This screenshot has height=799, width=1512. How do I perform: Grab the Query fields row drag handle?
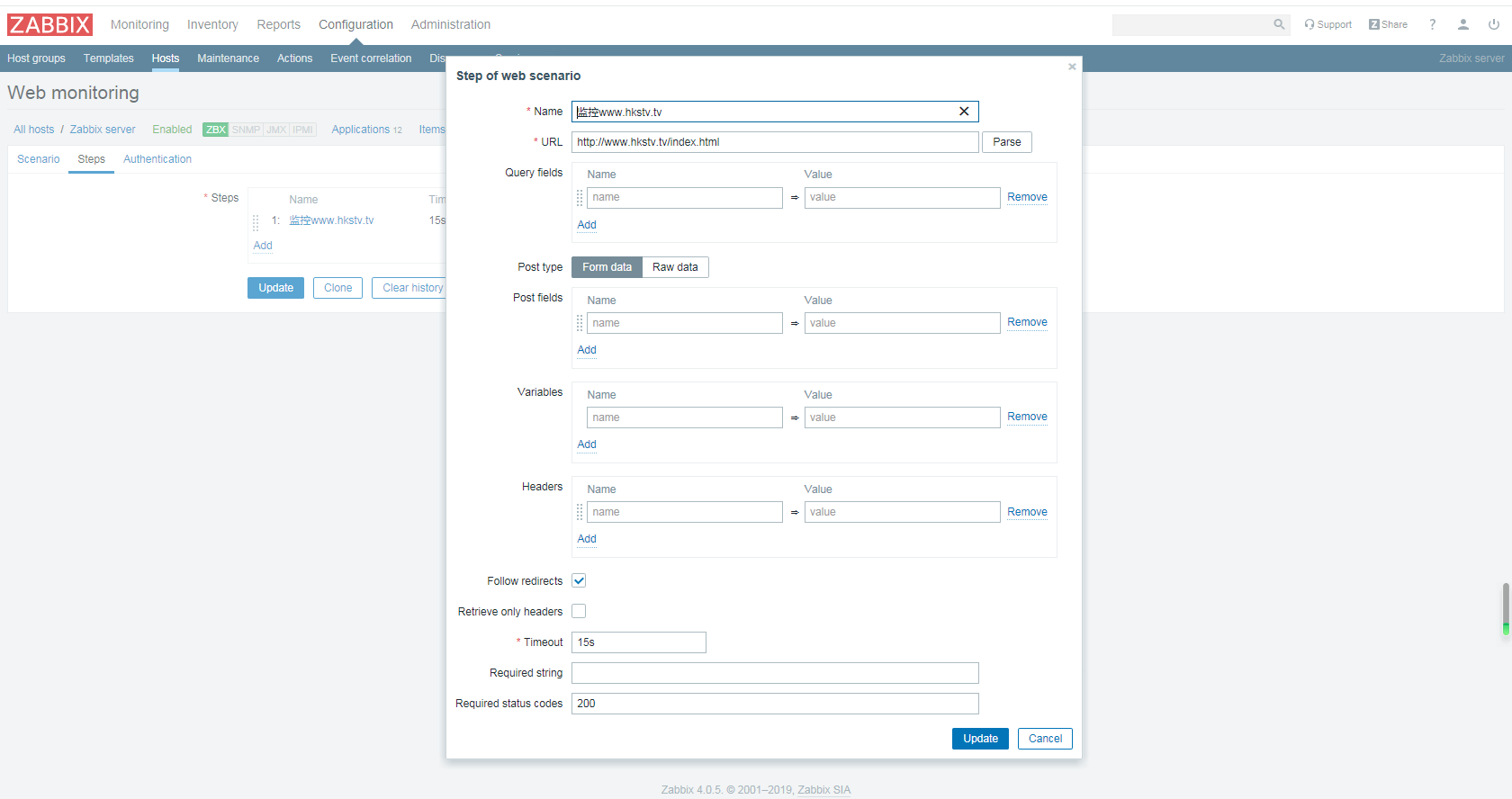(580, 197)
